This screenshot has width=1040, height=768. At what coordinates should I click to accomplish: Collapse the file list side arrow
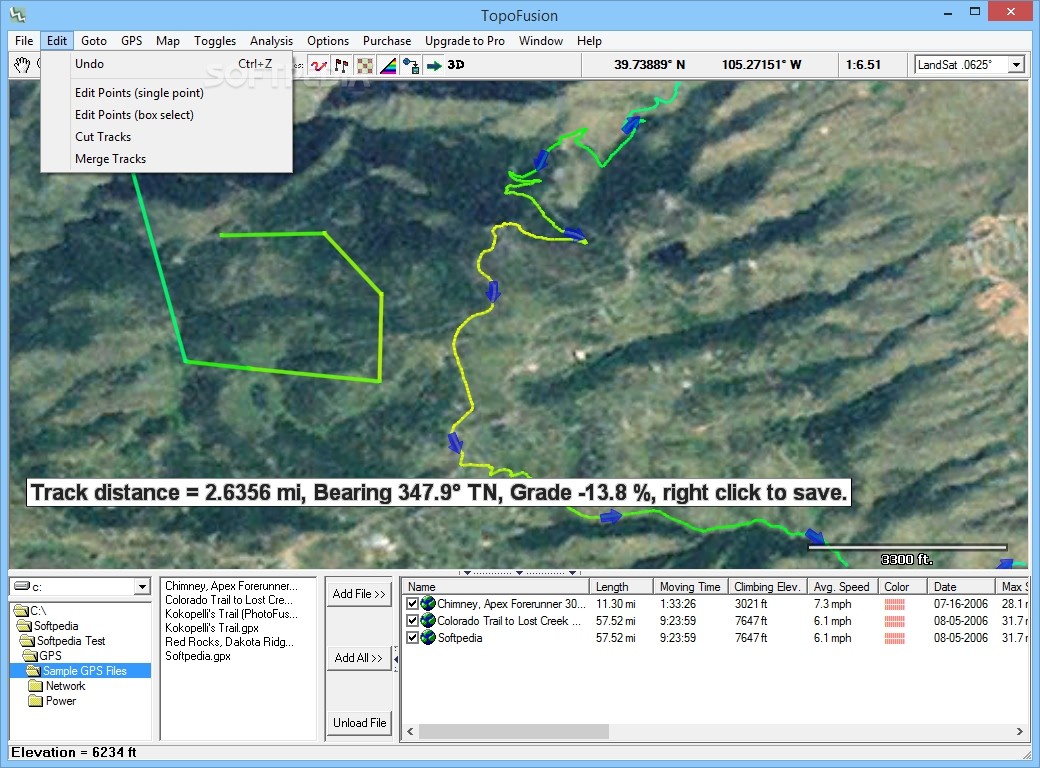click(x=396, y=659)
